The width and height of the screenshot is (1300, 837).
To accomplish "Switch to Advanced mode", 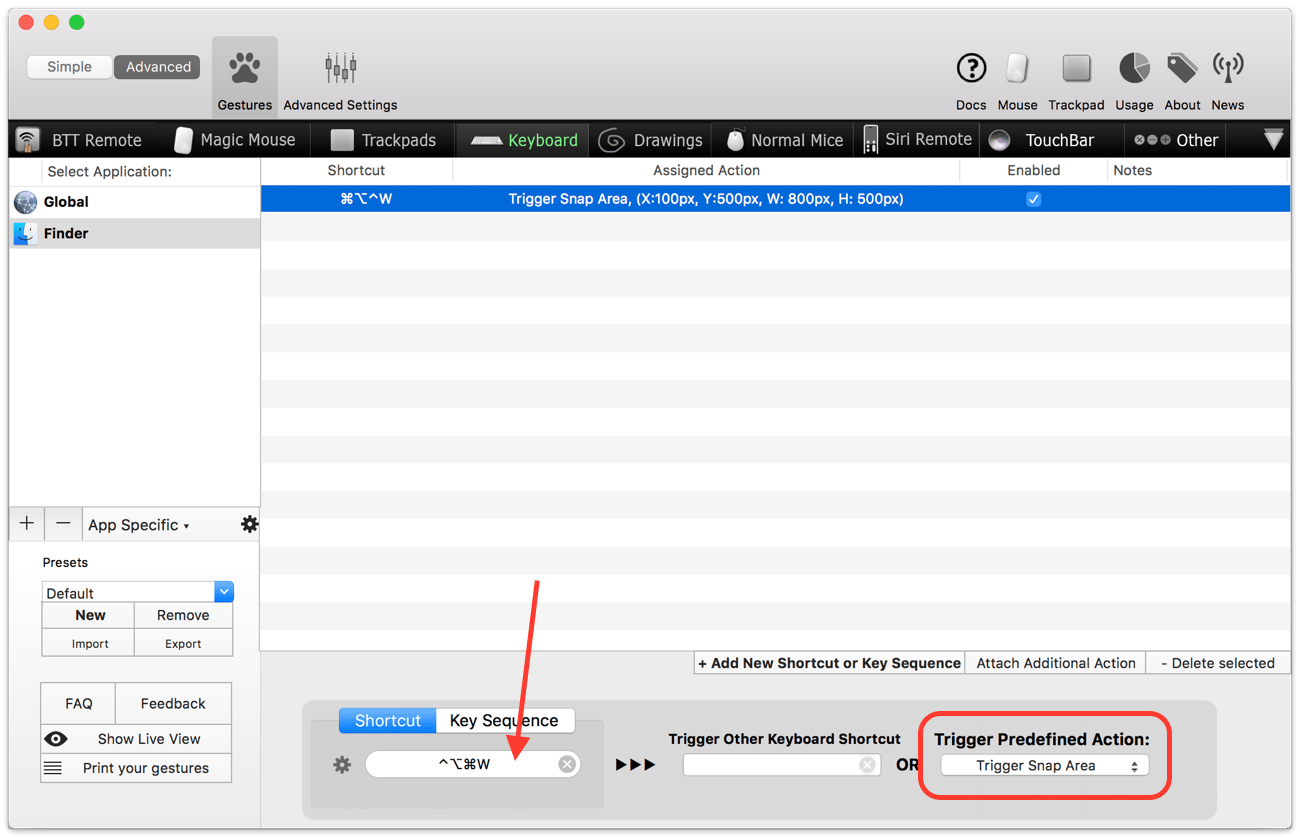I will coord(158,67).
